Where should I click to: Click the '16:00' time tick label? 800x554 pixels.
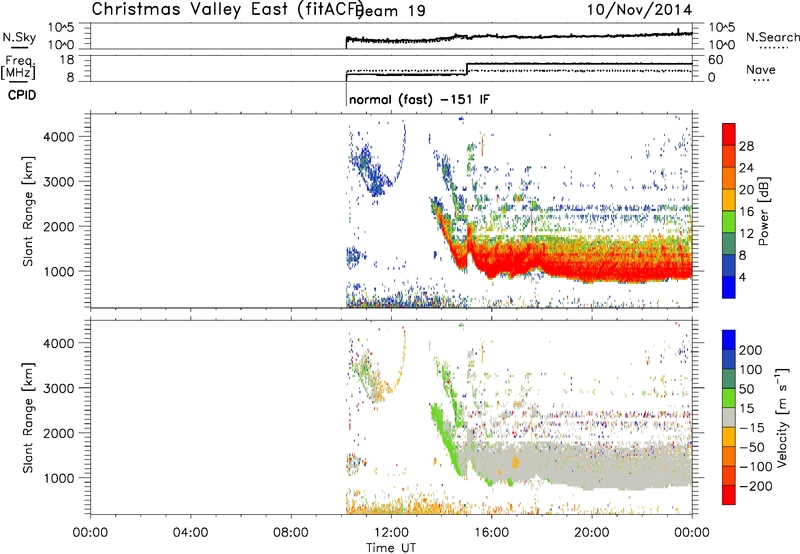(x=491, y=532)
